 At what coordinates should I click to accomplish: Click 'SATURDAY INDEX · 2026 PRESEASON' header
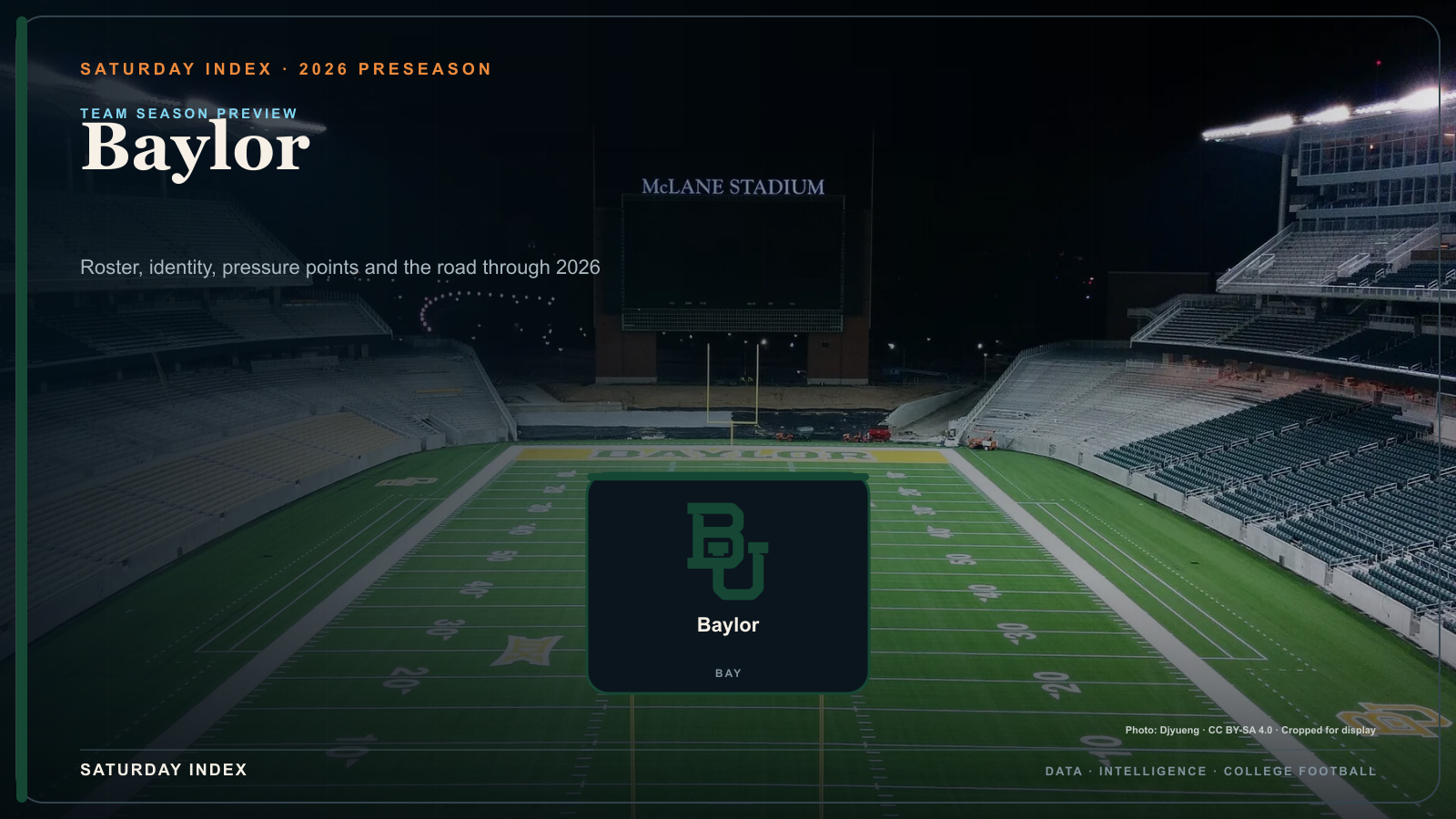click(x=286, y=69)
